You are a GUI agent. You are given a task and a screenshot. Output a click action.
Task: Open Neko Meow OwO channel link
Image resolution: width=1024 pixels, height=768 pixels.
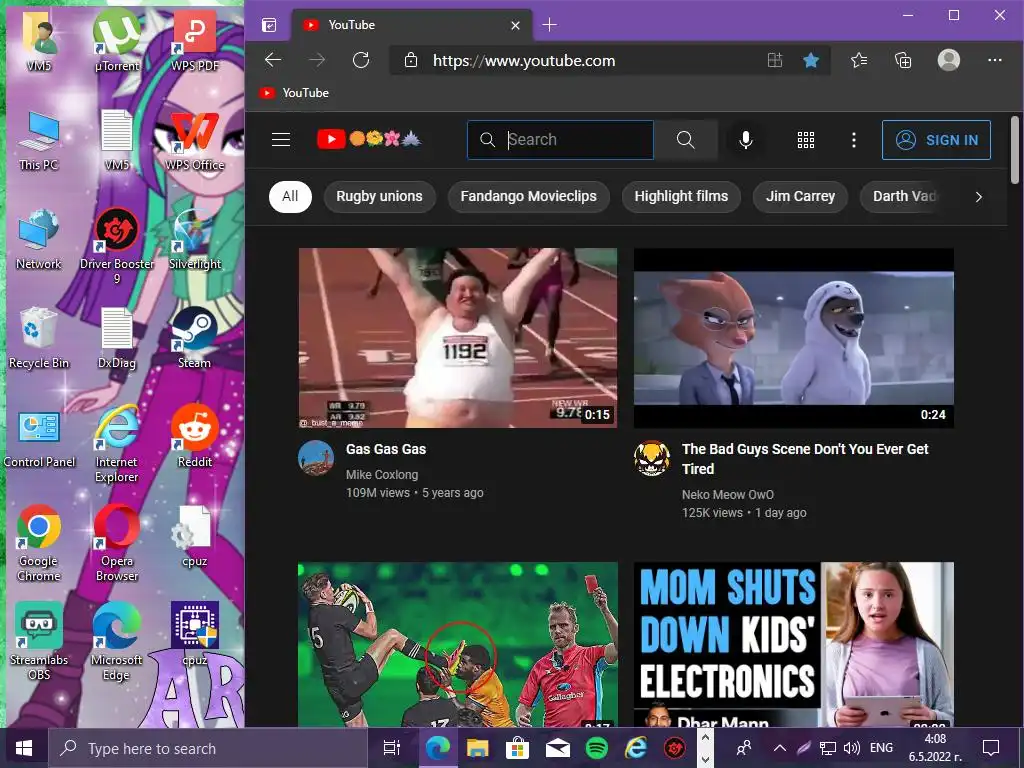pyautogui.click(x=728, y=494)
